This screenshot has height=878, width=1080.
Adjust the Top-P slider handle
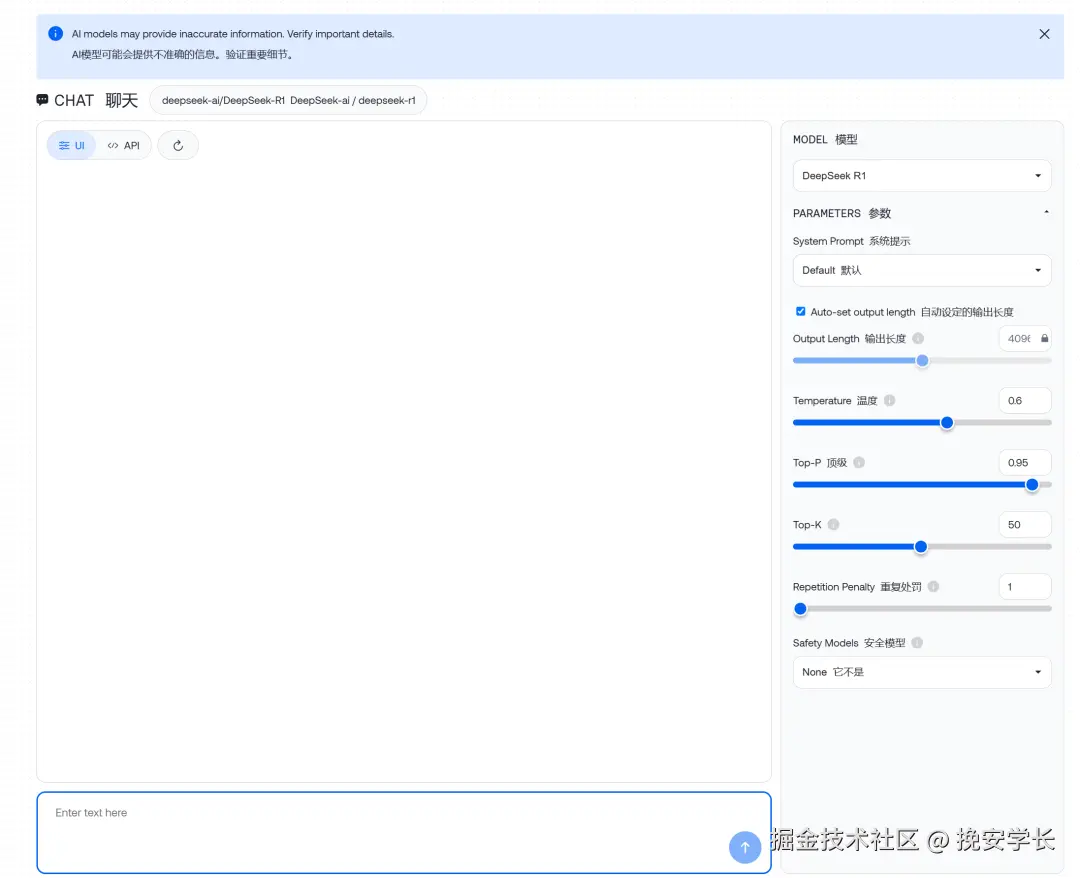click(x=1032, y=484)
